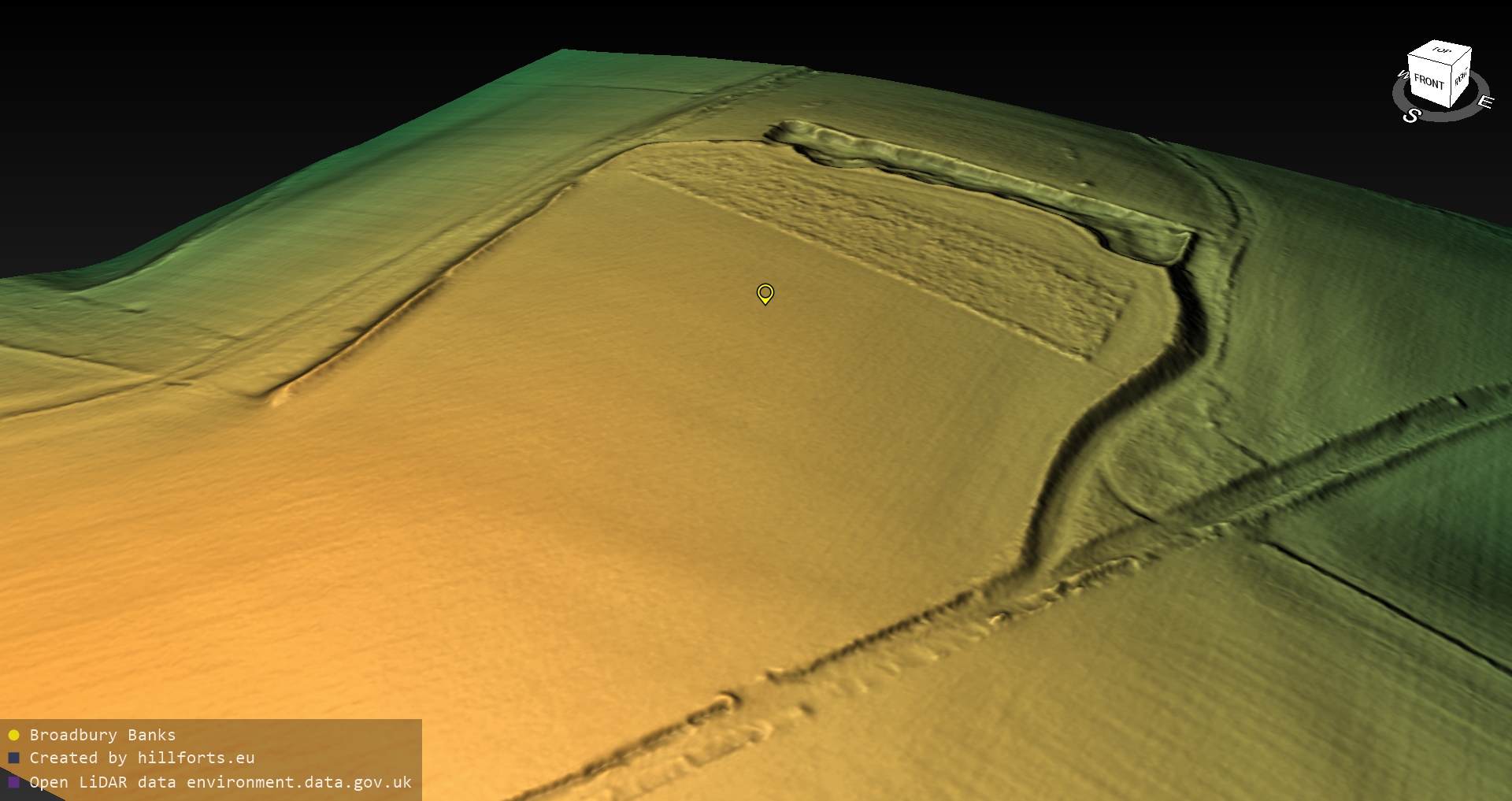Click the yellow dot beside Broadbury Banks
Screen dimensions: 1512x801
click(x=13, y=735)
